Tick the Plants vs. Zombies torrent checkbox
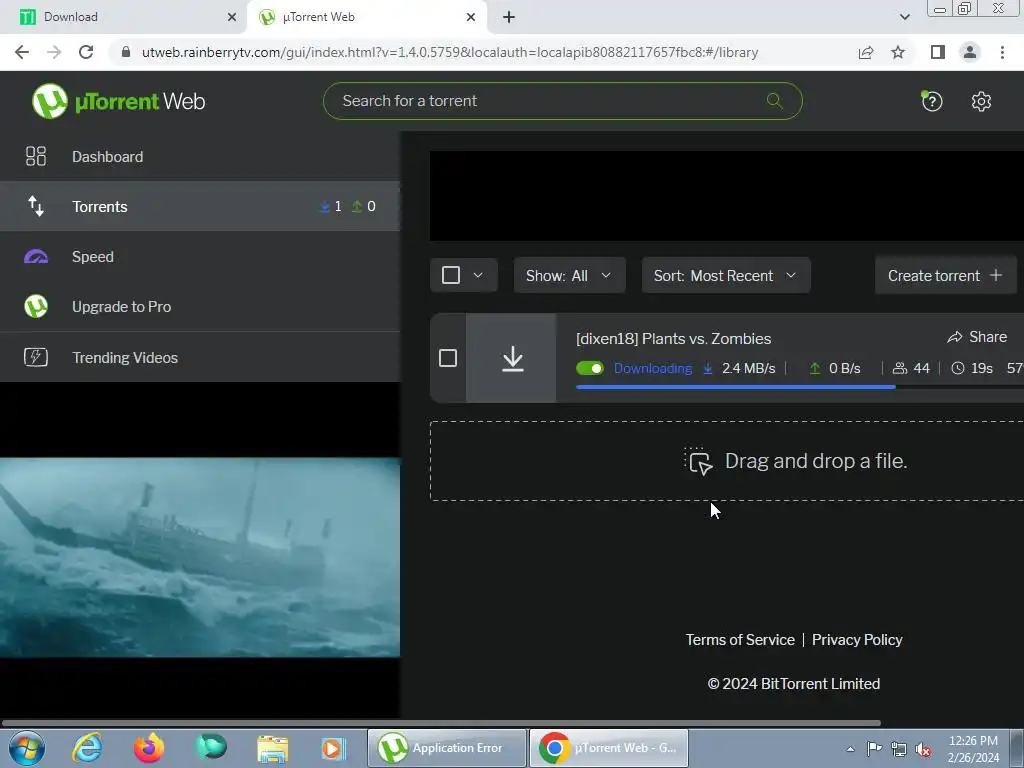Viewport: 1024px width, 768px height. pos(448,358)
